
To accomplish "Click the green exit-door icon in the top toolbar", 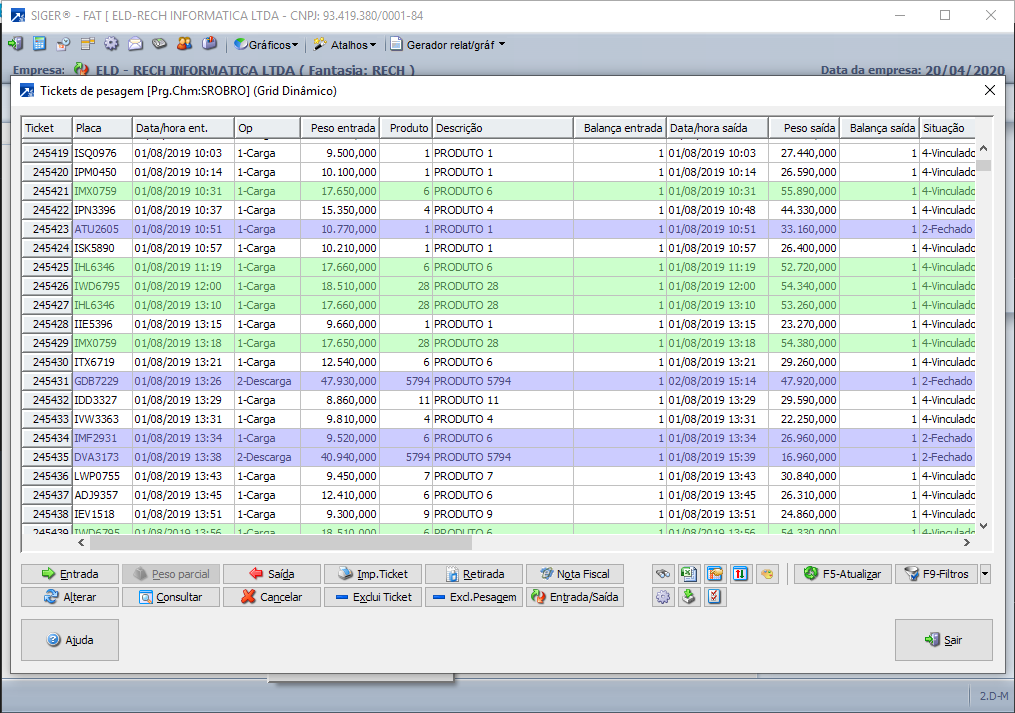I will (15, 44).
